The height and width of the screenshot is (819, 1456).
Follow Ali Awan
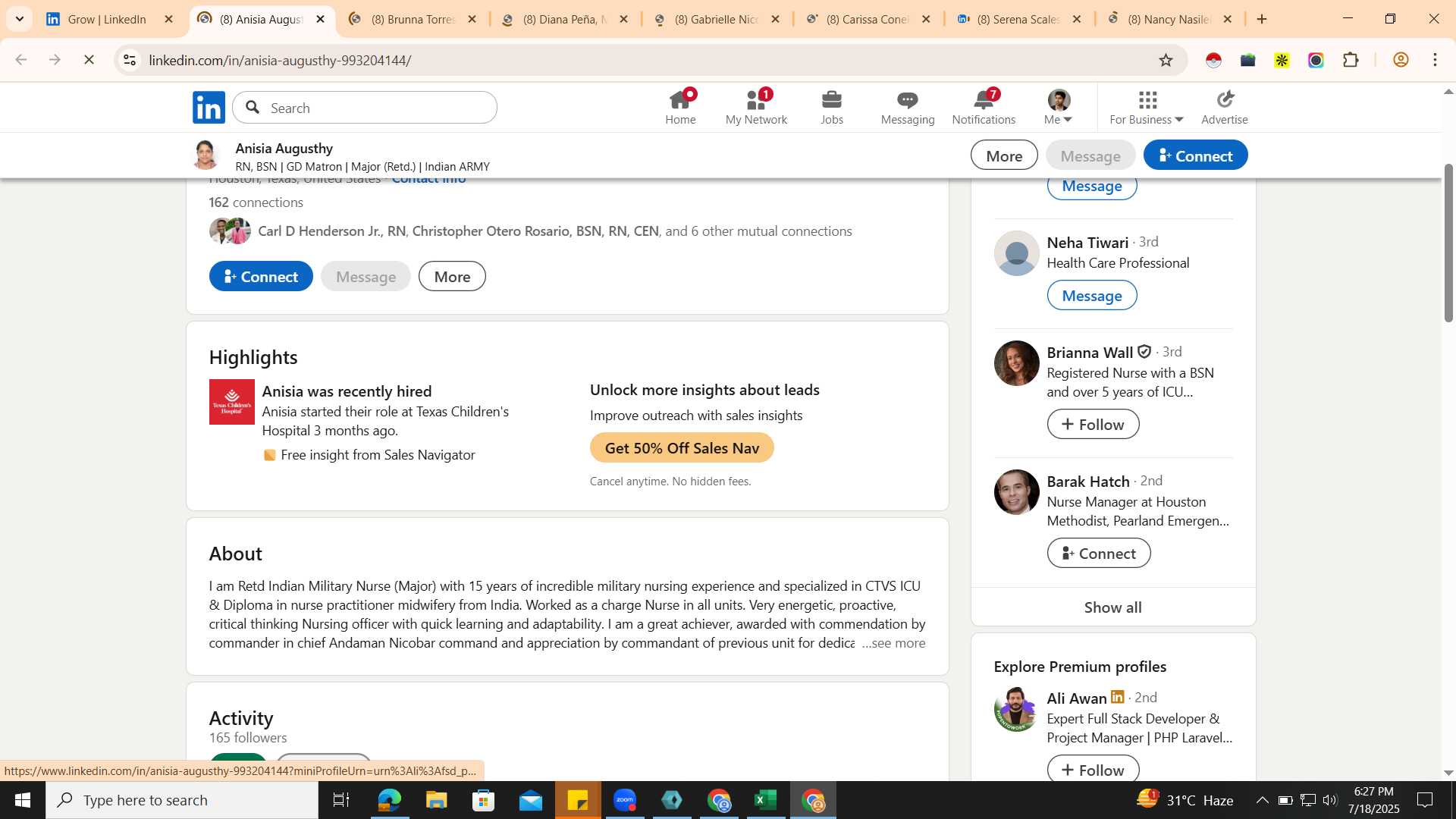[x=1093, y=770]
